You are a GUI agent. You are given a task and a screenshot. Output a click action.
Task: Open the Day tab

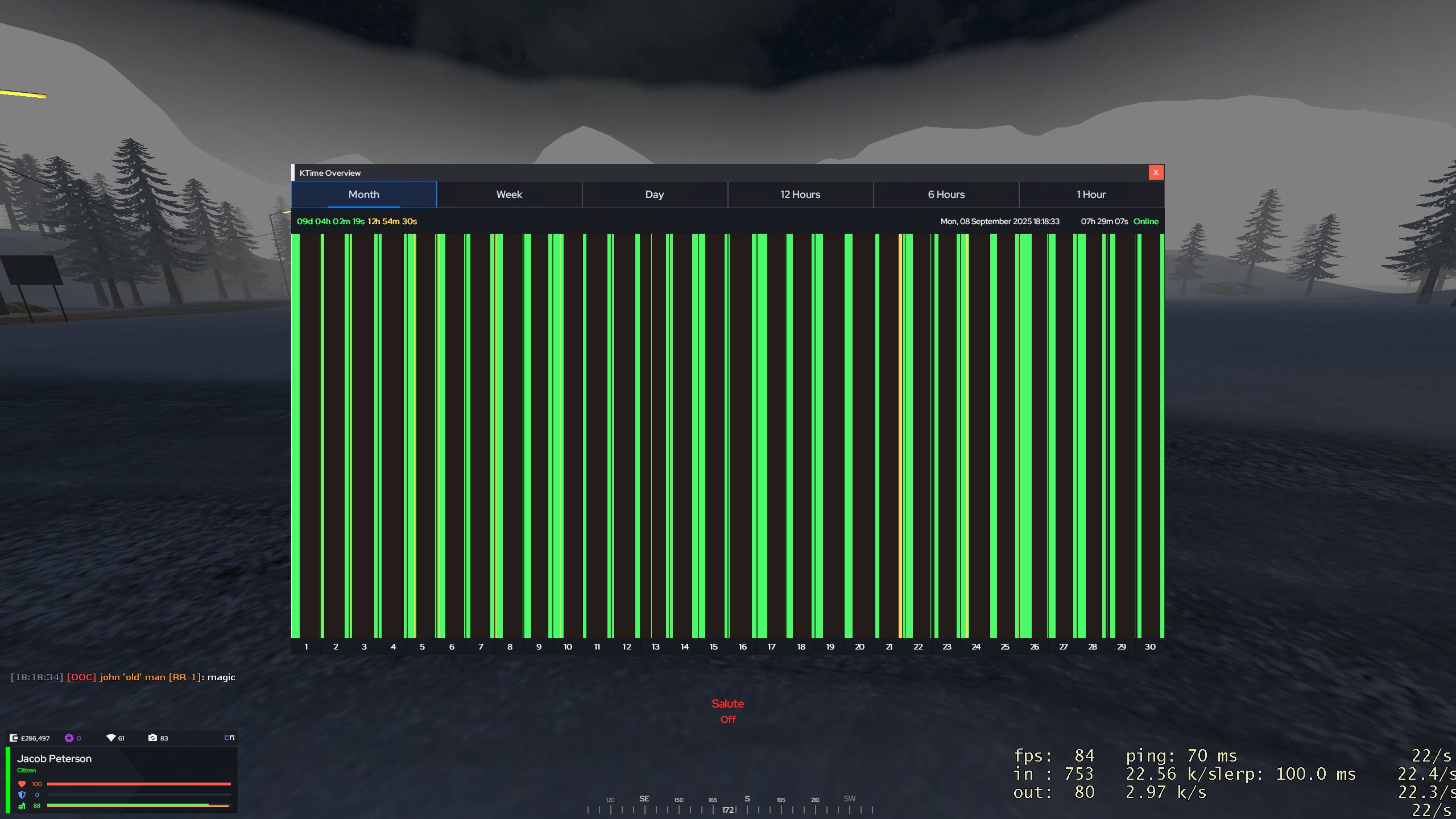pyautogui.click(x=655, y=195)
